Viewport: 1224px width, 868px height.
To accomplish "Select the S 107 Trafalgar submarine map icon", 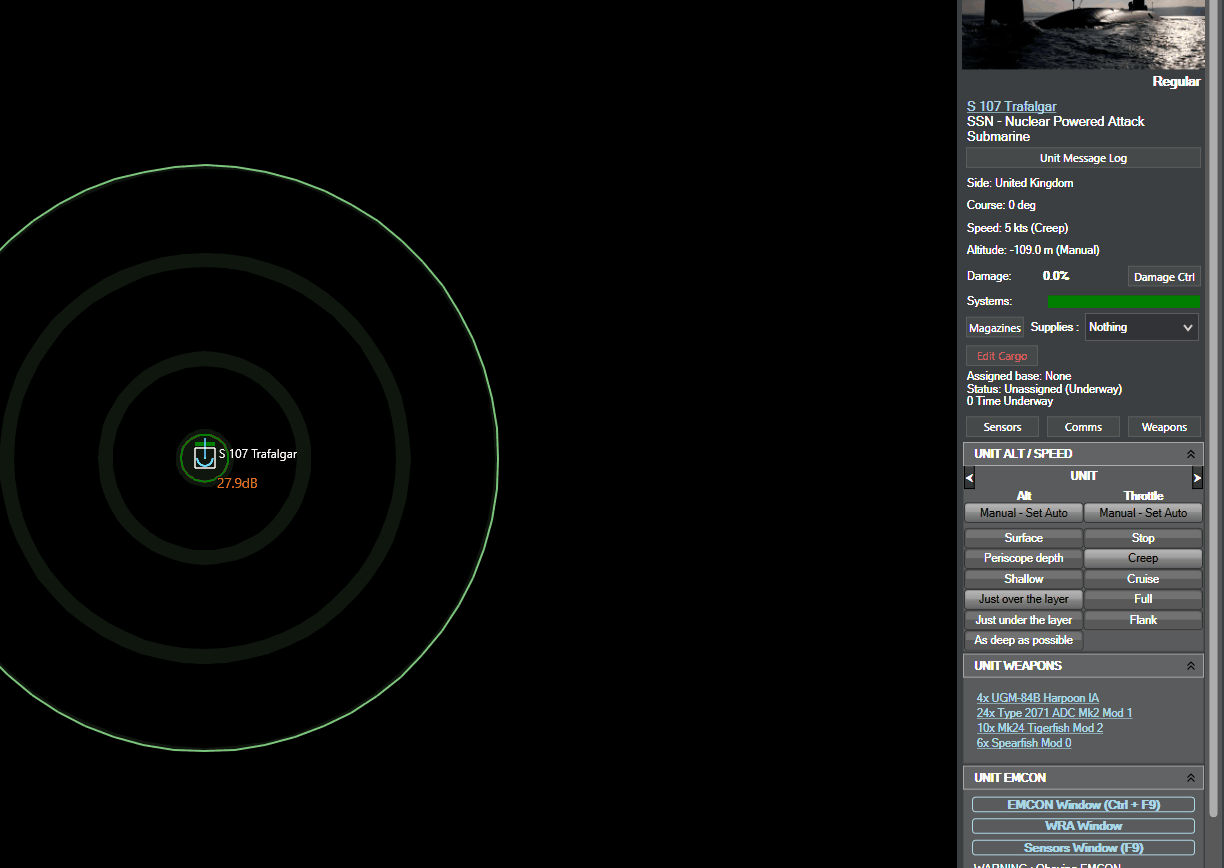I will pyautogui.click(x=204, y=457).
